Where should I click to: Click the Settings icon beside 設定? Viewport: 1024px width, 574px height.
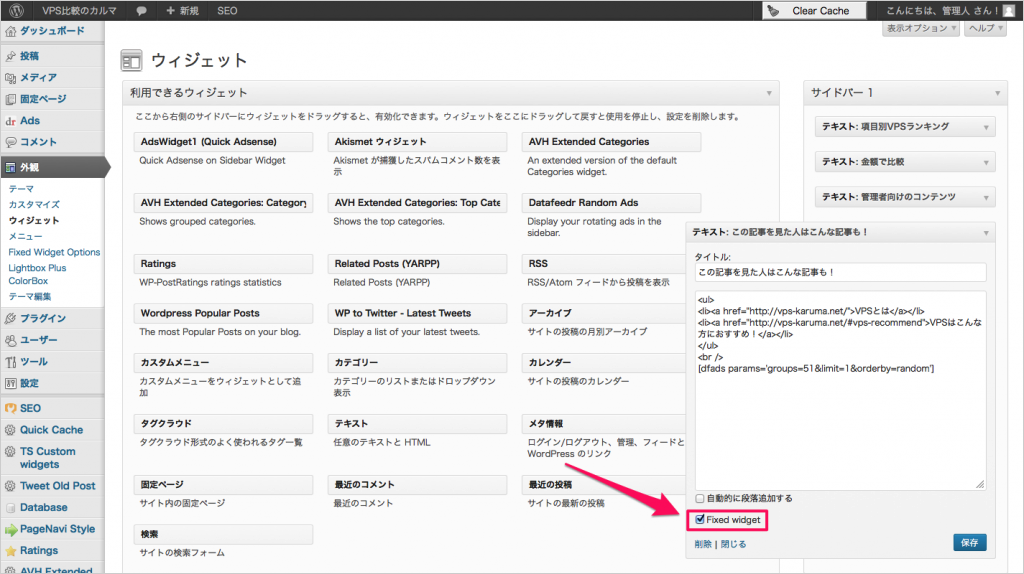pos(10,383)
